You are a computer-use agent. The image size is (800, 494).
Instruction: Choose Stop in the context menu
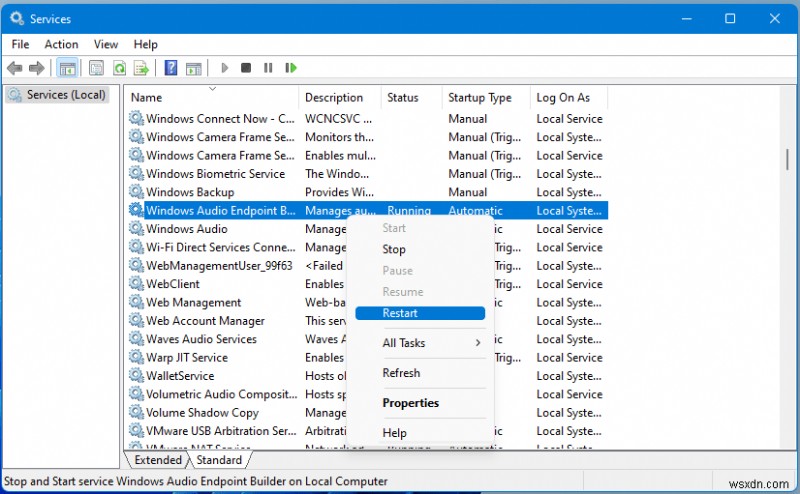click(420, 250)
